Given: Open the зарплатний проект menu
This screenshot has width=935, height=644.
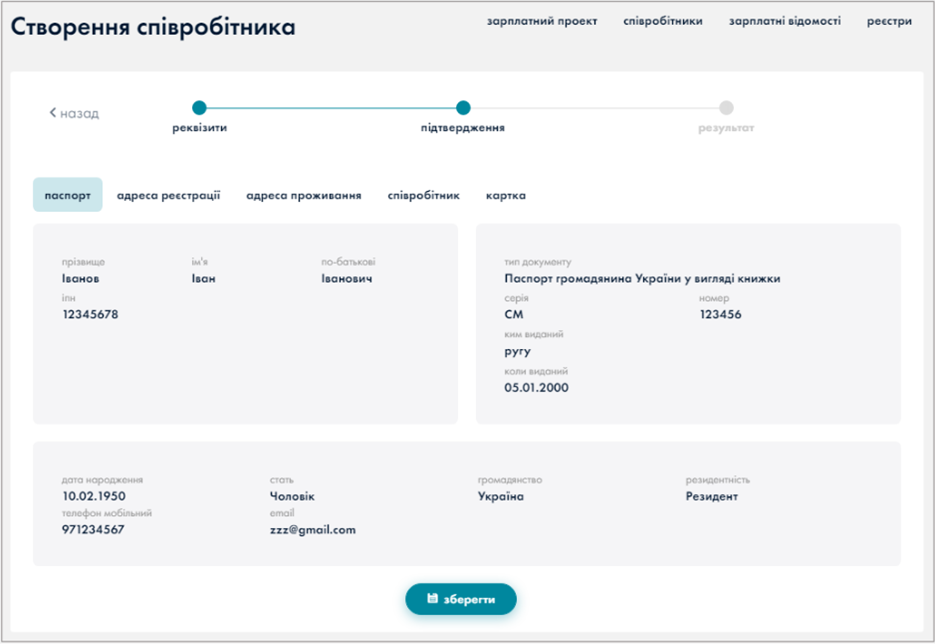Looking at the screenshot, I should [x=541, y=21].
